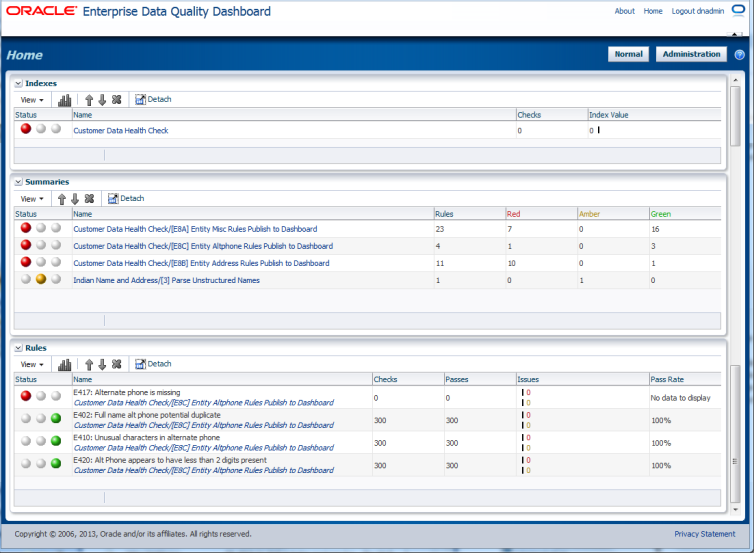Sort Summaries by Amber column header

click(613, 214)
